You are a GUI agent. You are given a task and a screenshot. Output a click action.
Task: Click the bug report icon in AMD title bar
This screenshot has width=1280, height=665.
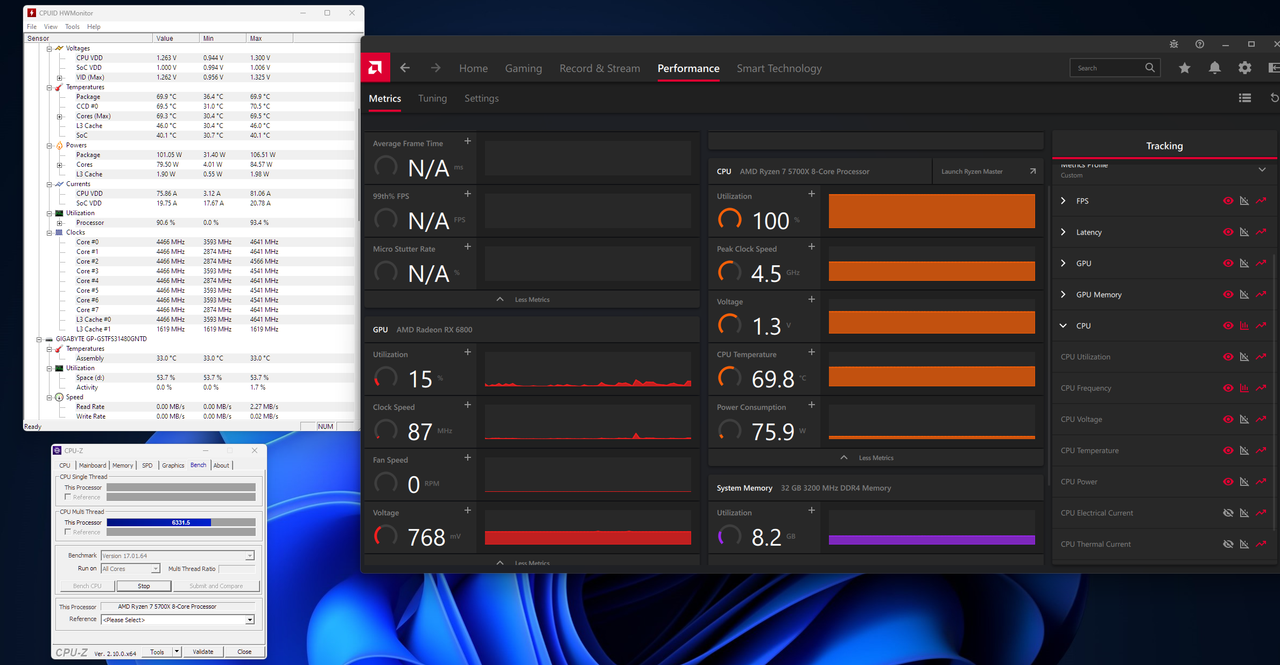(x=1174, y=44)
